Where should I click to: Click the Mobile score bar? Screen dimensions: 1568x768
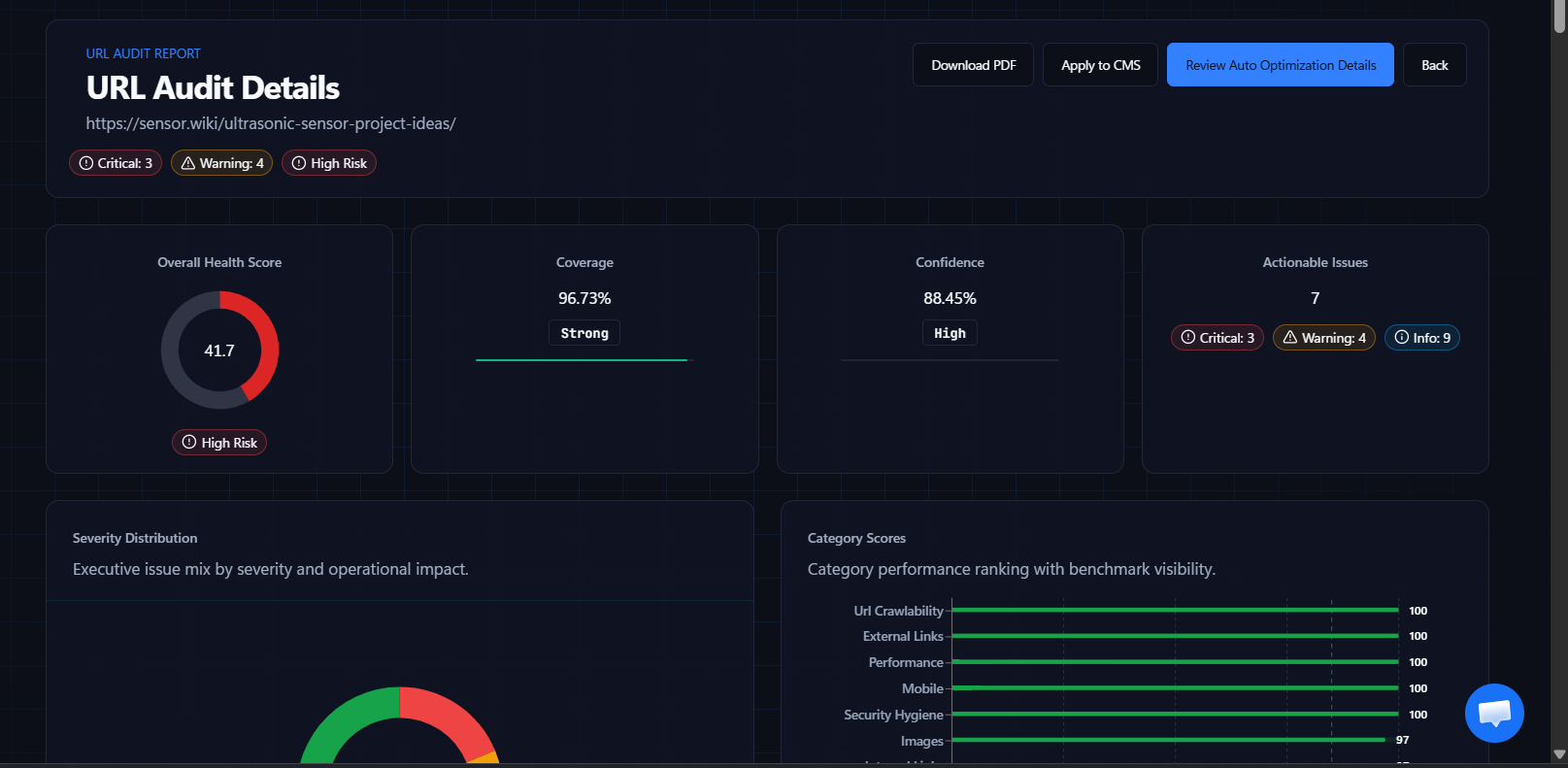(x=1175, y=688)
